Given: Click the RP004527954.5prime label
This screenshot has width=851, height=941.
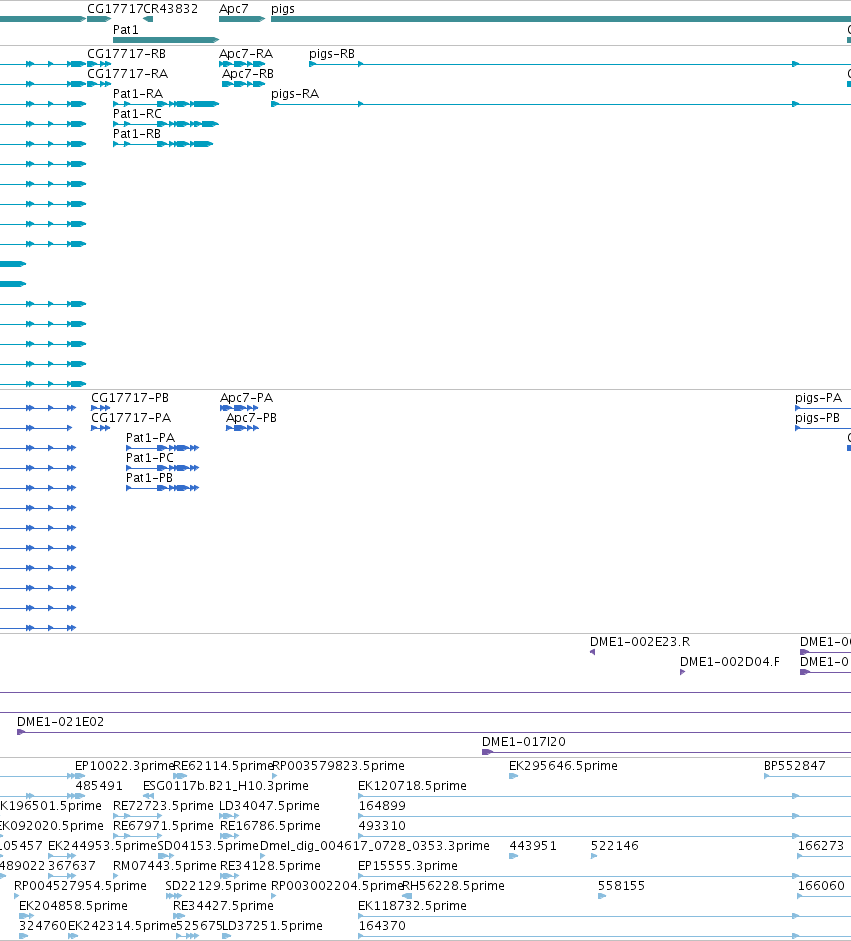Looking at the screenshot, I should 80,886.
